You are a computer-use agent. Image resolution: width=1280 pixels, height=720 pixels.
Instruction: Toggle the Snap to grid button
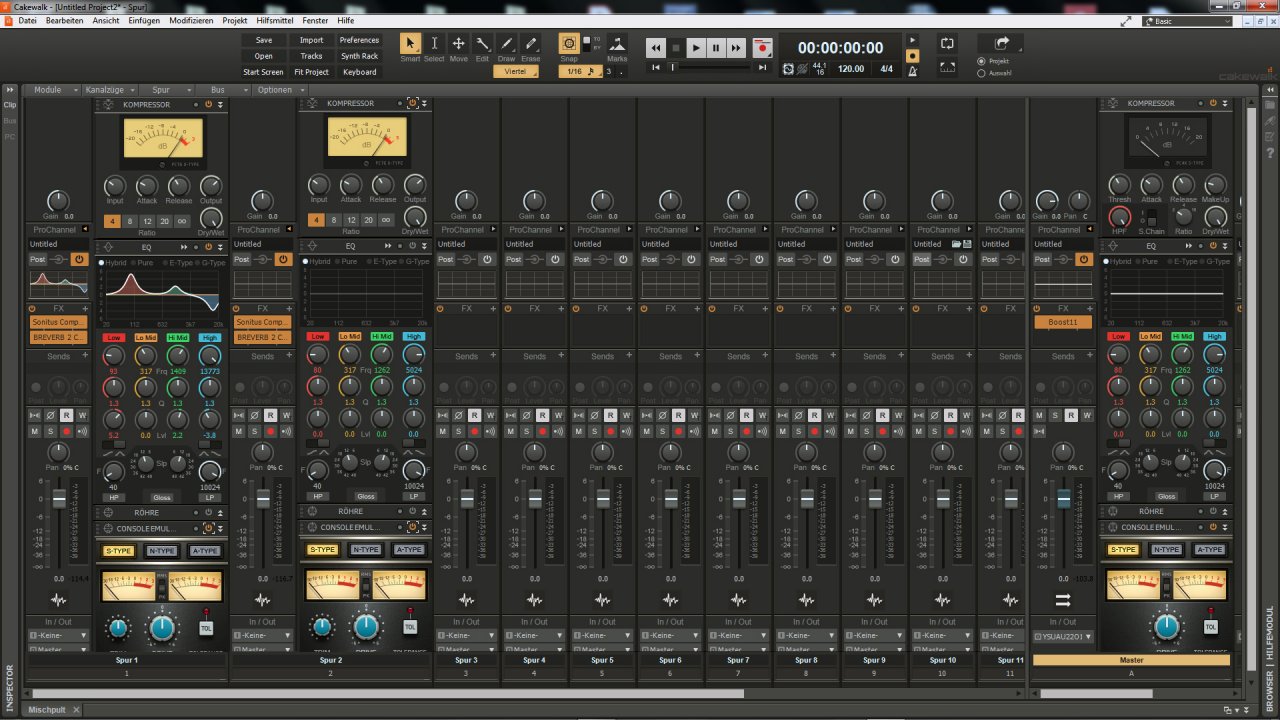tap(568, 44)
